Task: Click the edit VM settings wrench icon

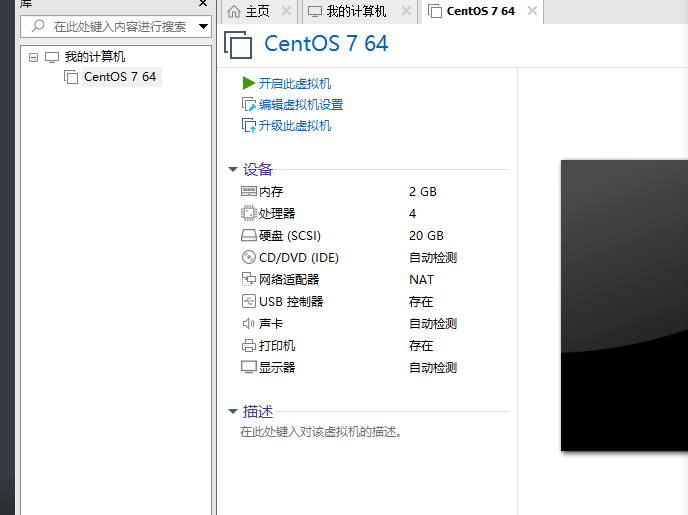Action: pos(249,104)
